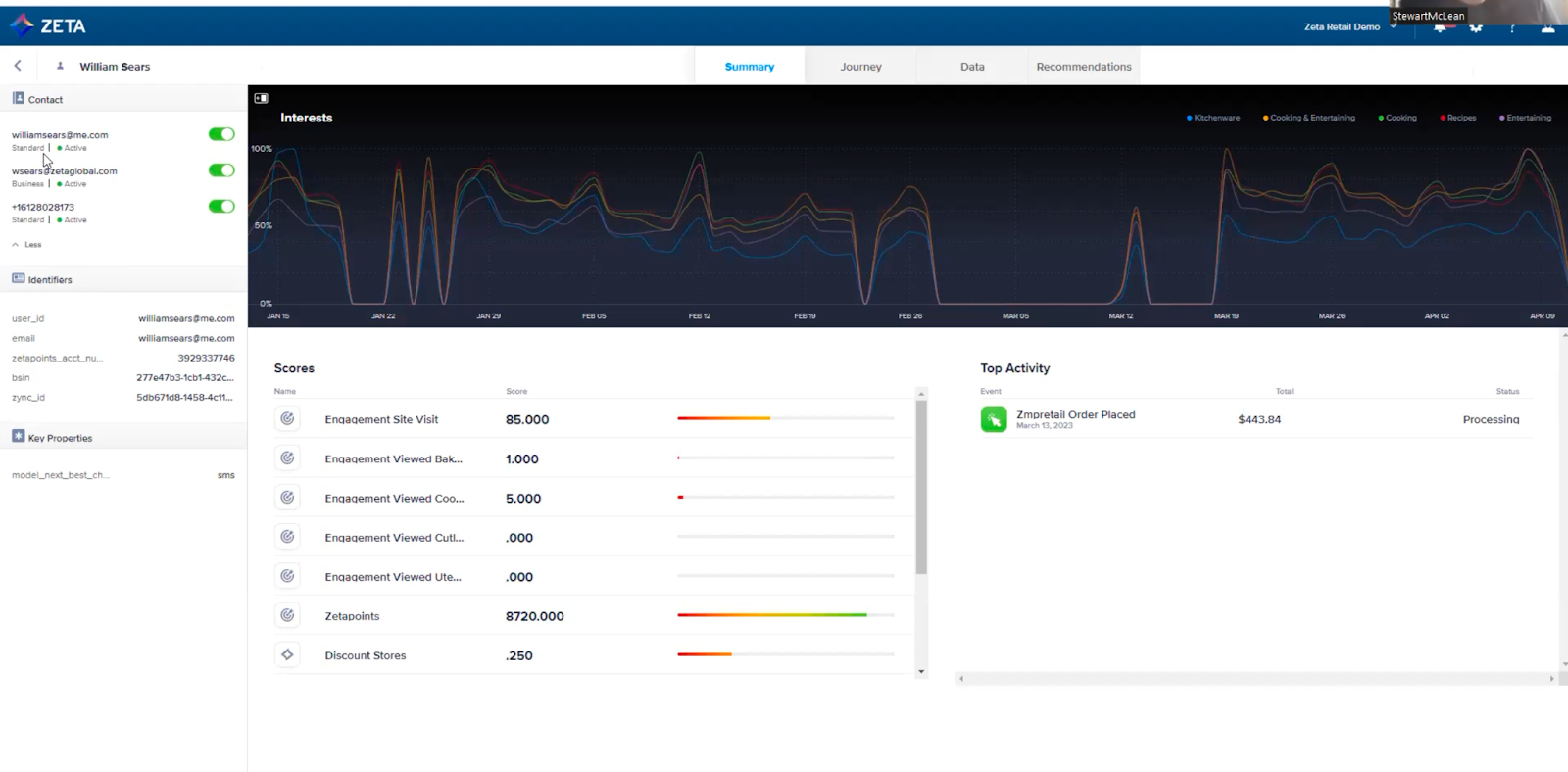The width and height of the screenshot is (1568, 772).
Task: Collapse the Key Properties section header
Action: click(x=123, y=437)
